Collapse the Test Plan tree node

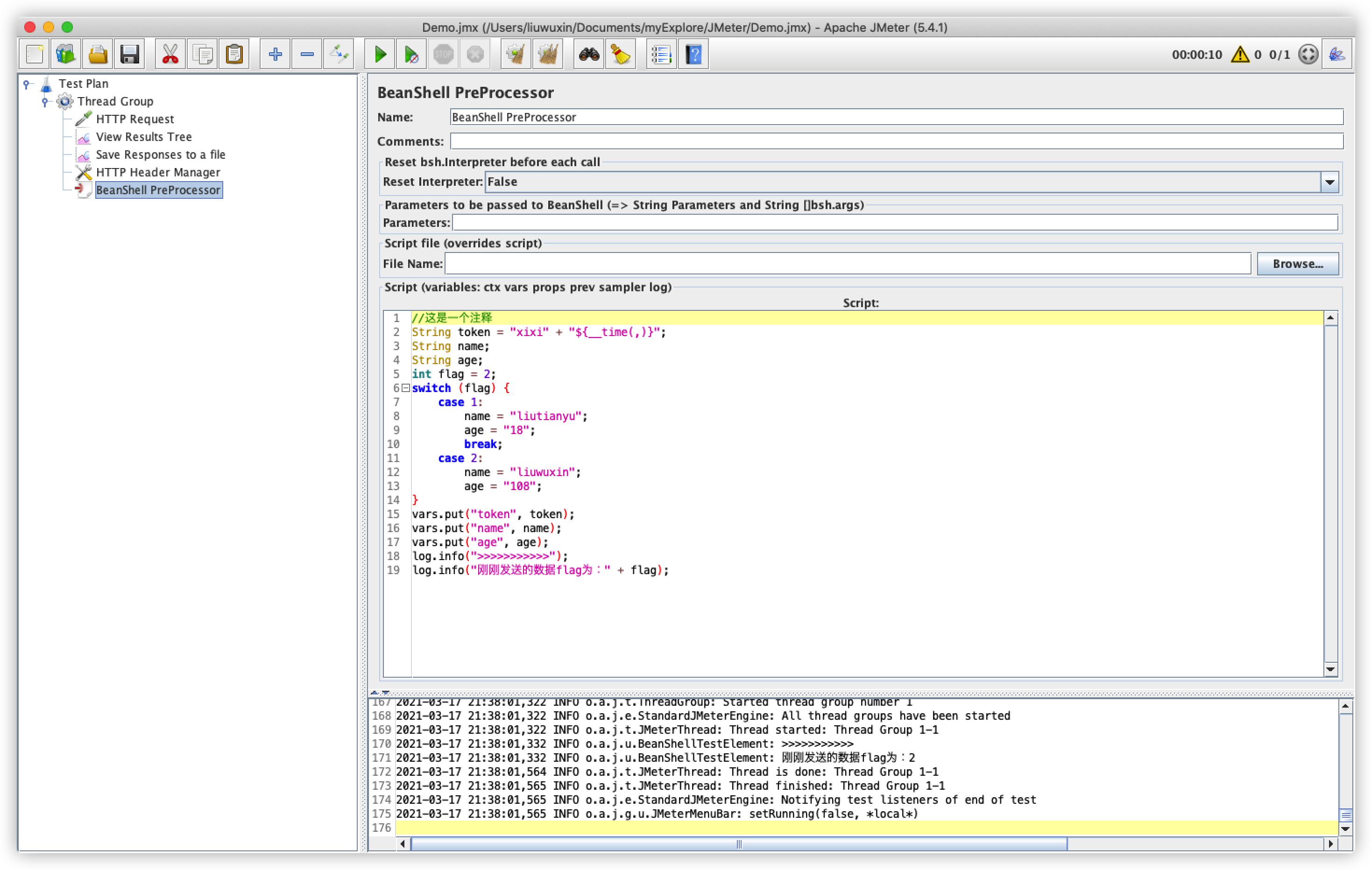(x=26, y=84)
